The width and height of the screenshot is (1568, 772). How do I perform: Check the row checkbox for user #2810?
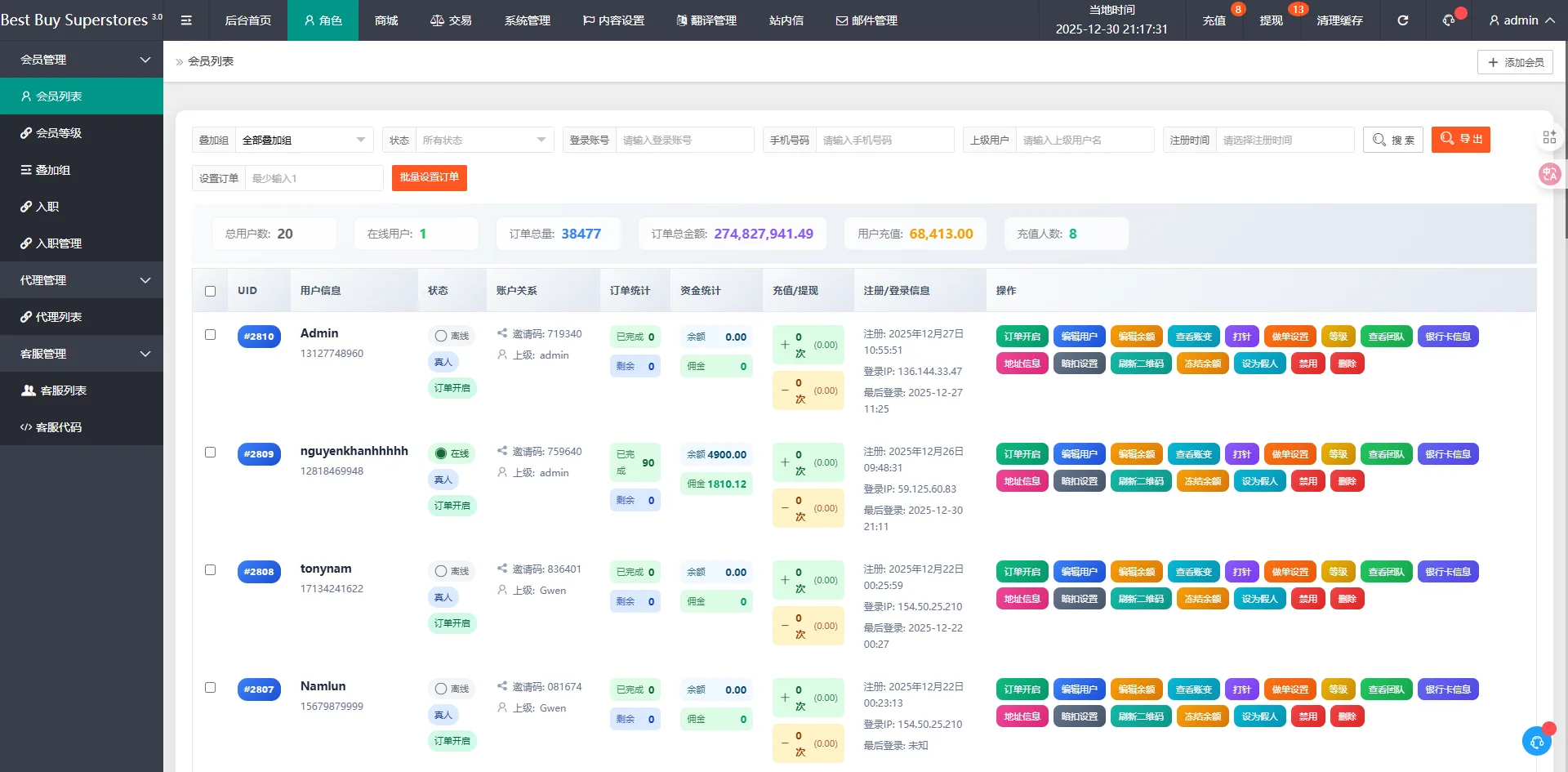(x=211, y=335)
